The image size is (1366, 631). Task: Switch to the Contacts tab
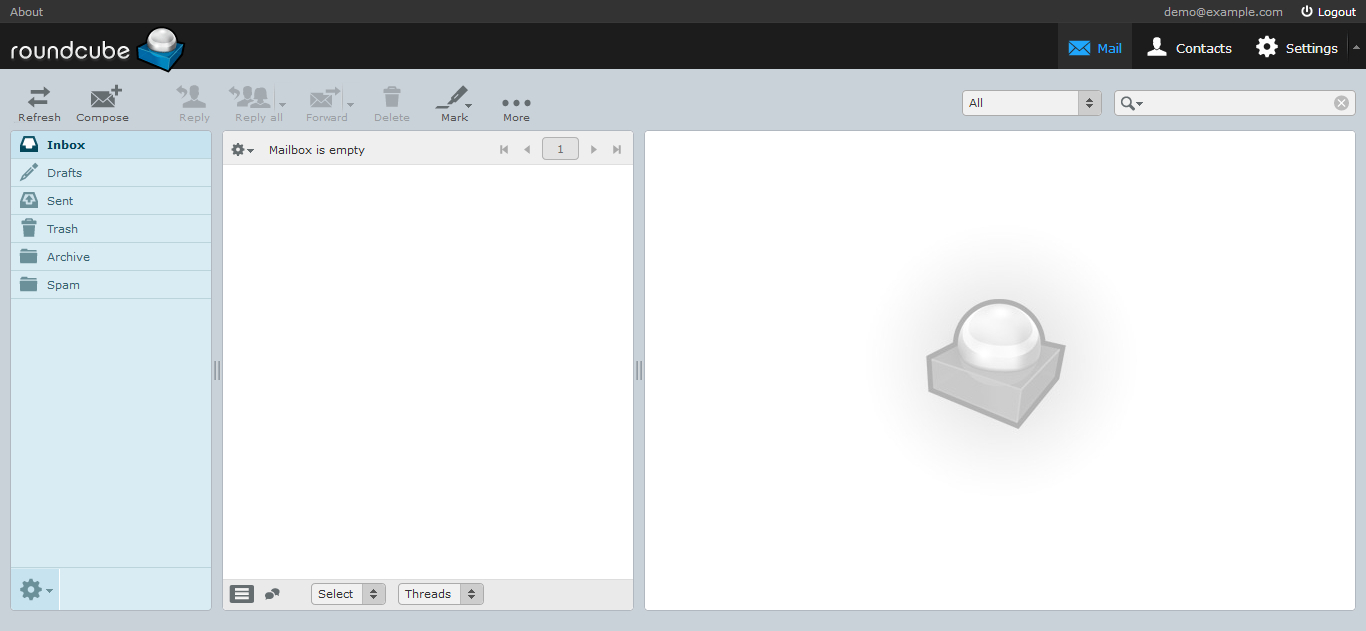pyautogui.click(x=1188, y=47)
